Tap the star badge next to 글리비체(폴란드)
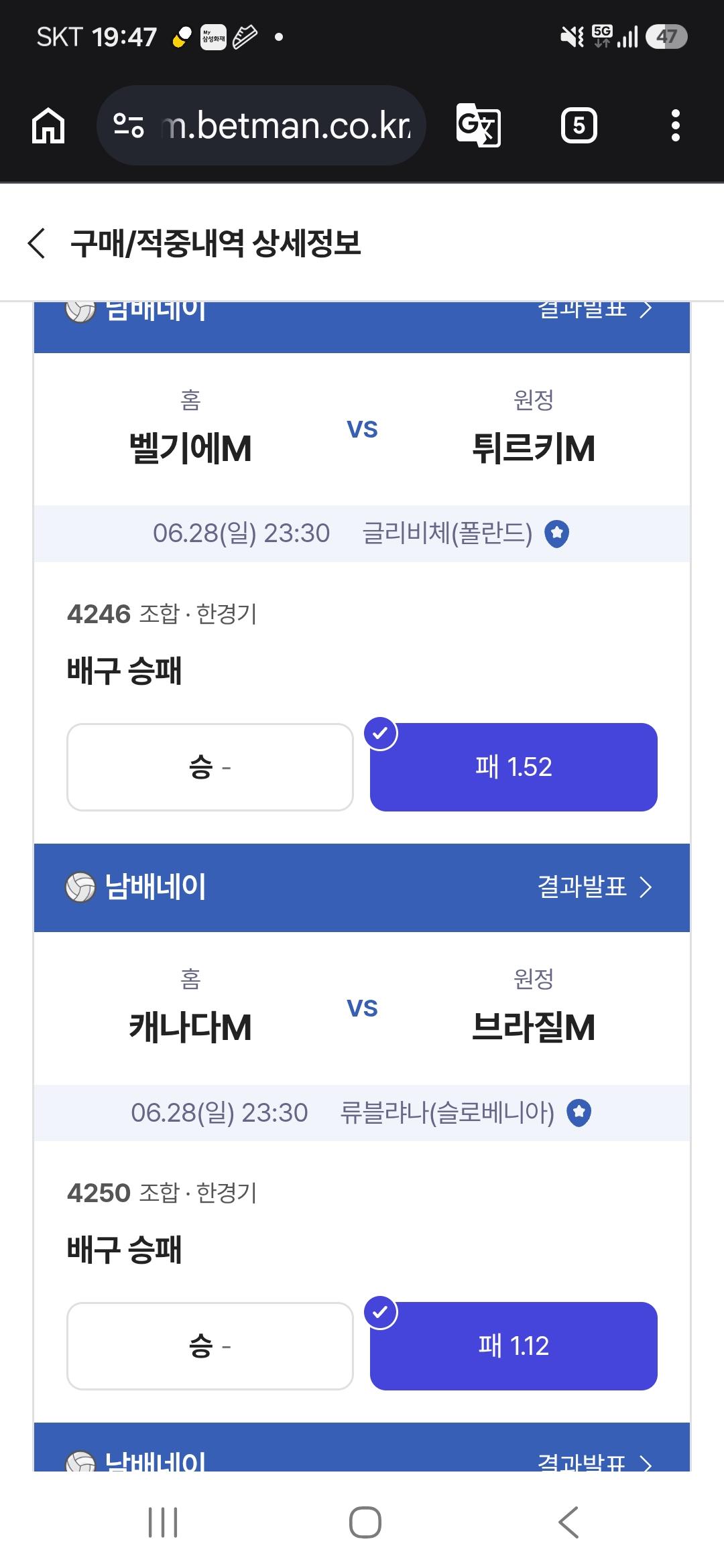Viewport: 724px width, 1568px height. pos(556,534)
